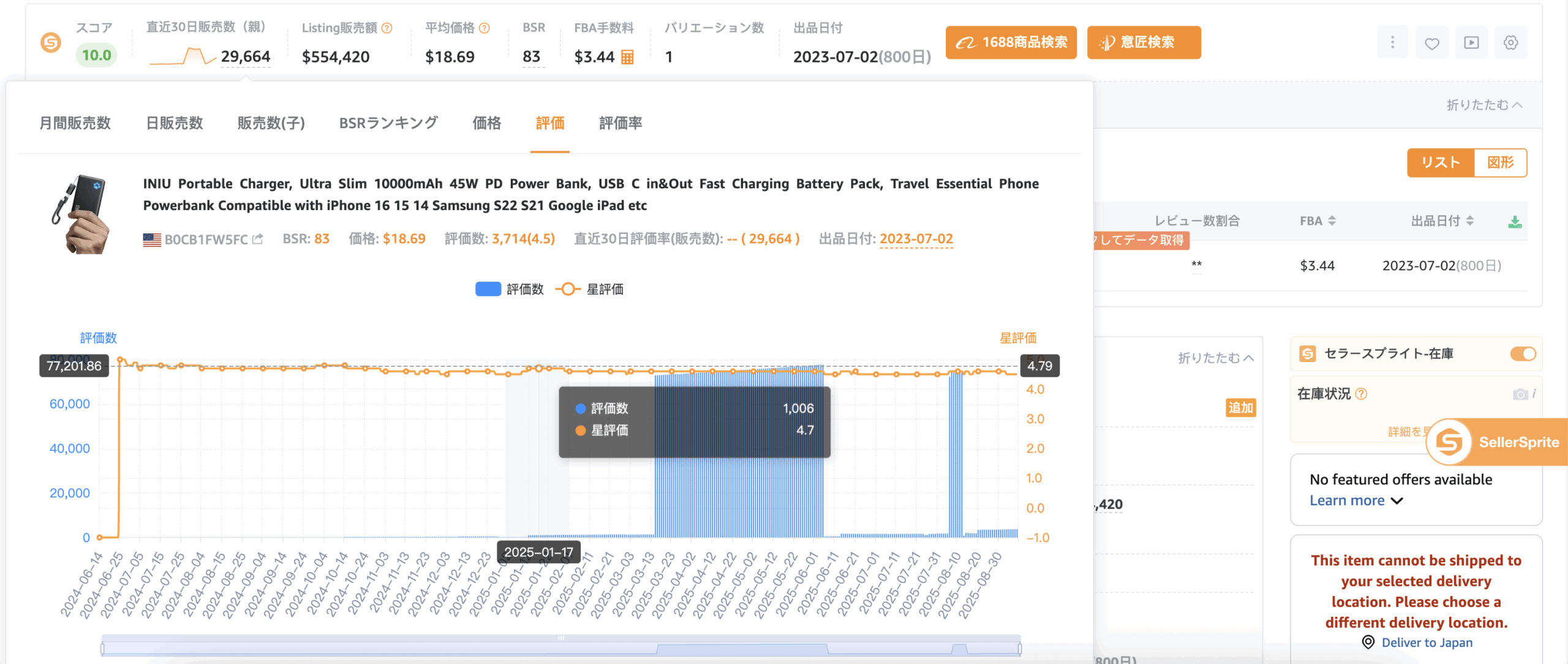The width and height of the screenshot is (1568, 664).
Task: Click the three-dot more options icon
Action: tap(1392, 42)
